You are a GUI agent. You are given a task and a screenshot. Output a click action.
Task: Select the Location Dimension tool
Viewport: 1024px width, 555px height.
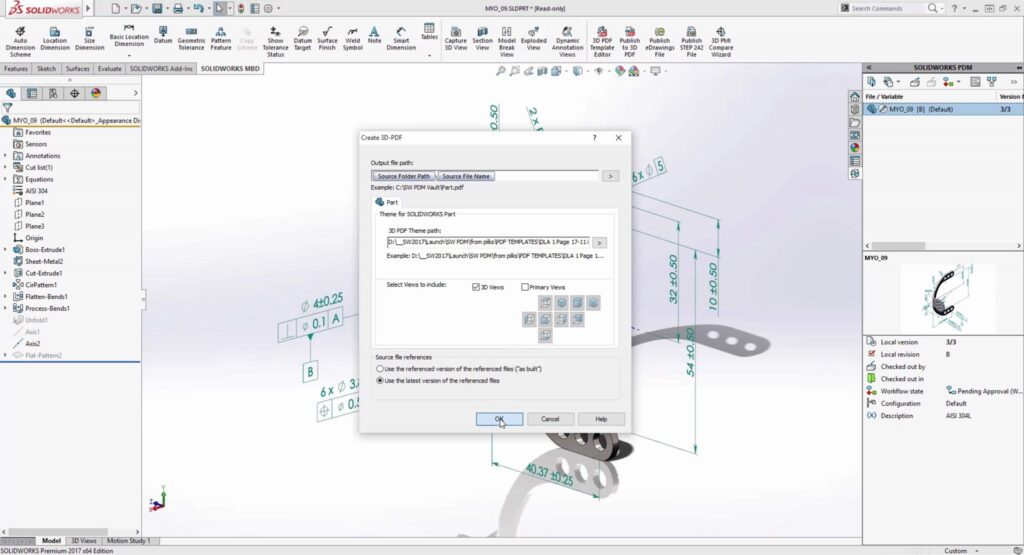coord(55,39)
